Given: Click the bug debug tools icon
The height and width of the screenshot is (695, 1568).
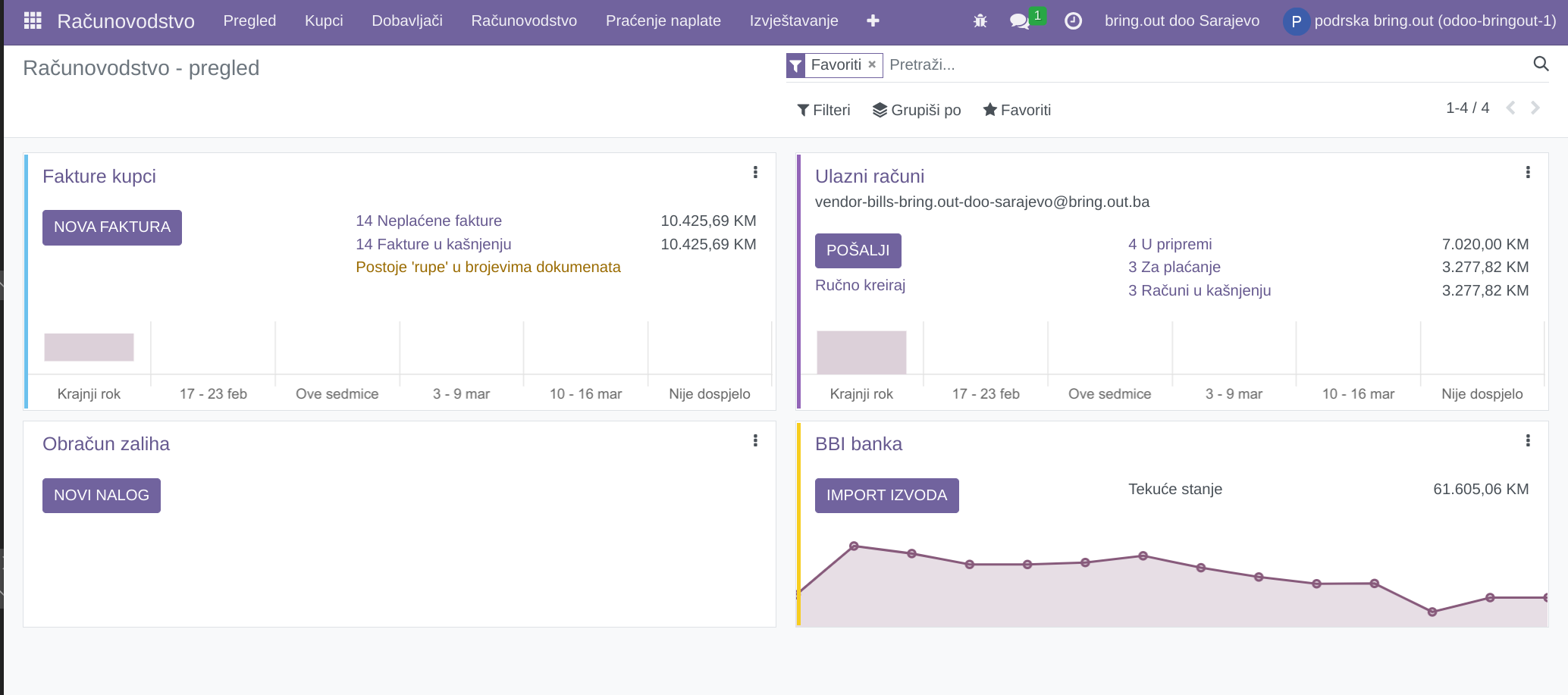Looking at the screenshot, I should [980, 20].
